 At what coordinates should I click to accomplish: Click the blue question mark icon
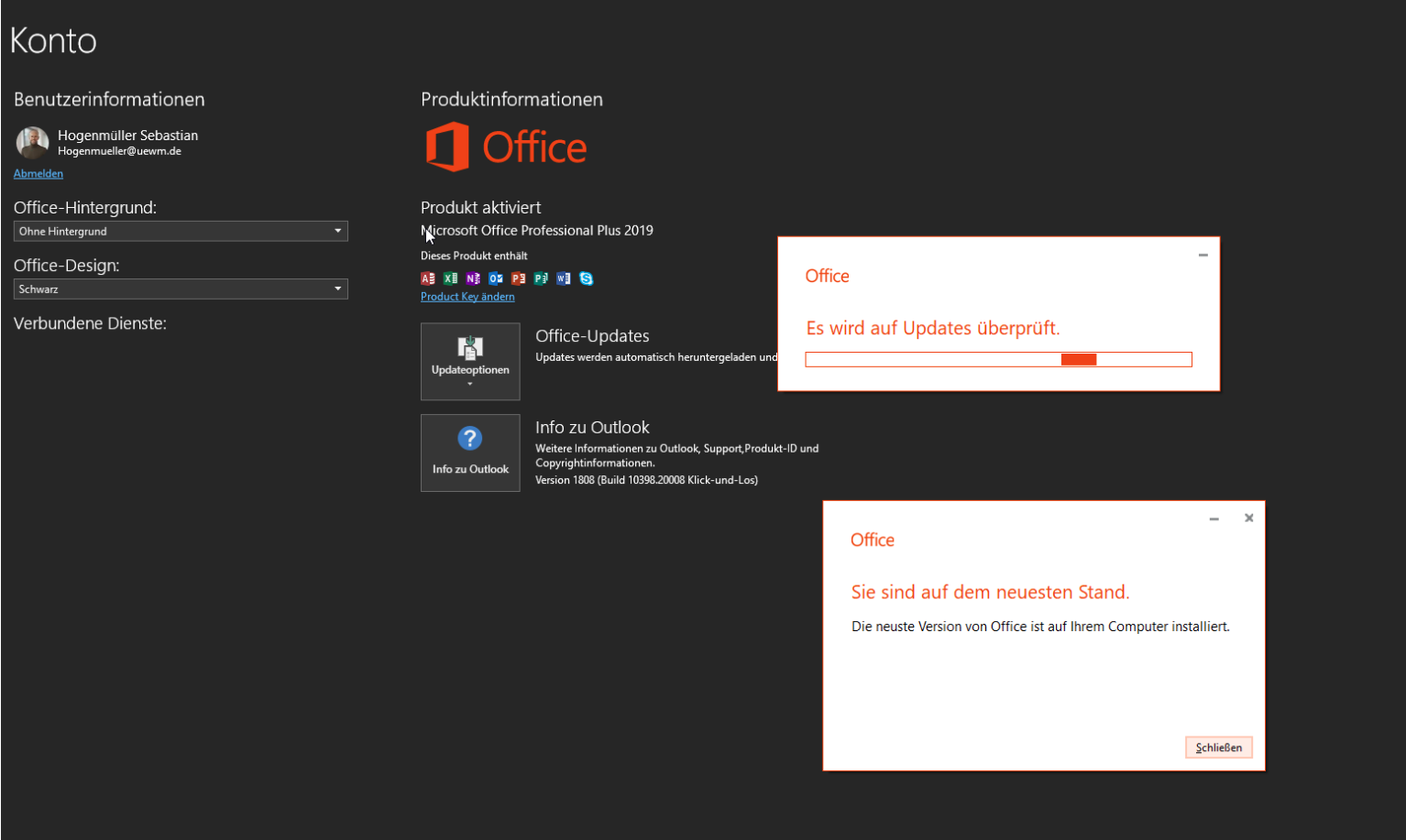[470, 438]
